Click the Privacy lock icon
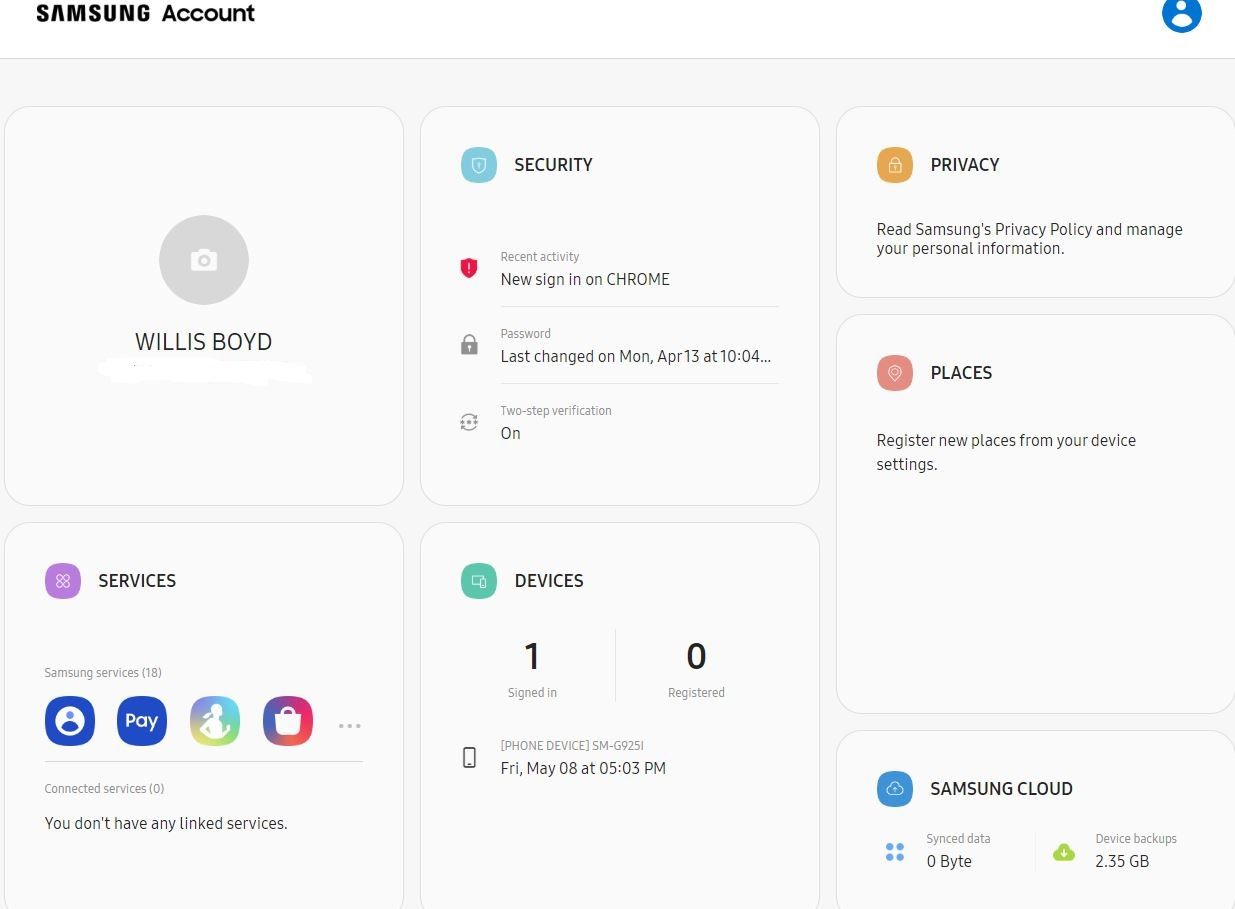This screenshot has width=1235, height=909. click(894, 165)
